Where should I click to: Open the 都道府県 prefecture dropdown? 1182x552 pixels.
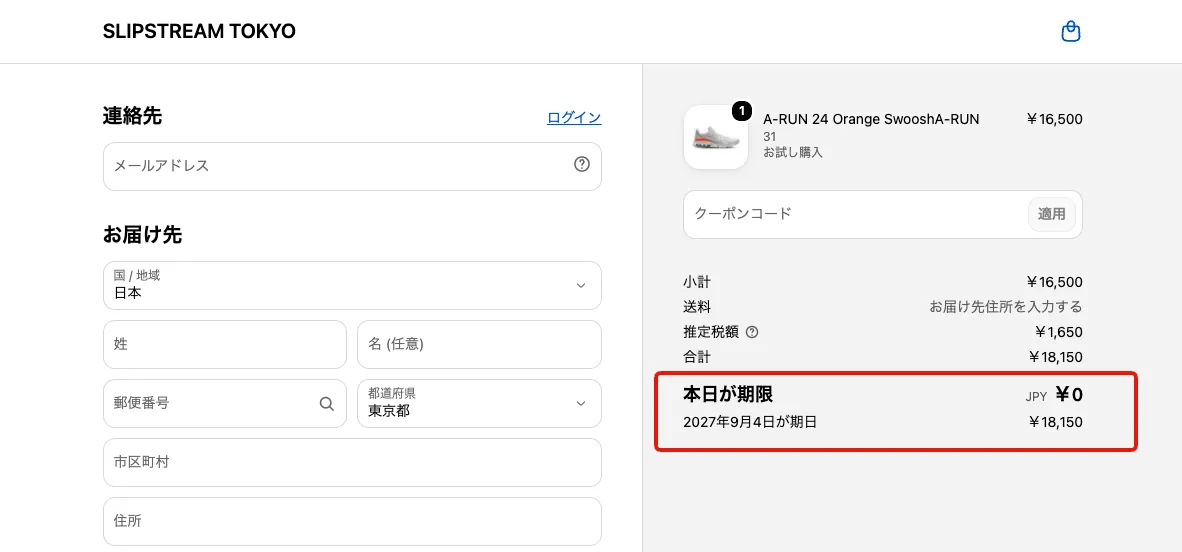tap(479, 403)
